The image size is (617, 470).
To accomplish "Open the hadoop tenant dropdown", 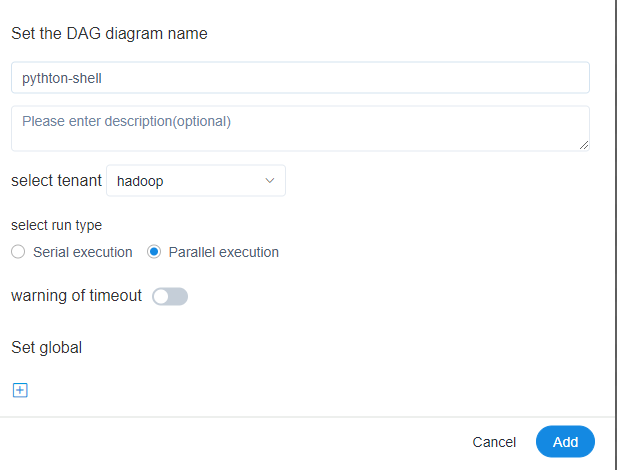I will tap(196, 181).
